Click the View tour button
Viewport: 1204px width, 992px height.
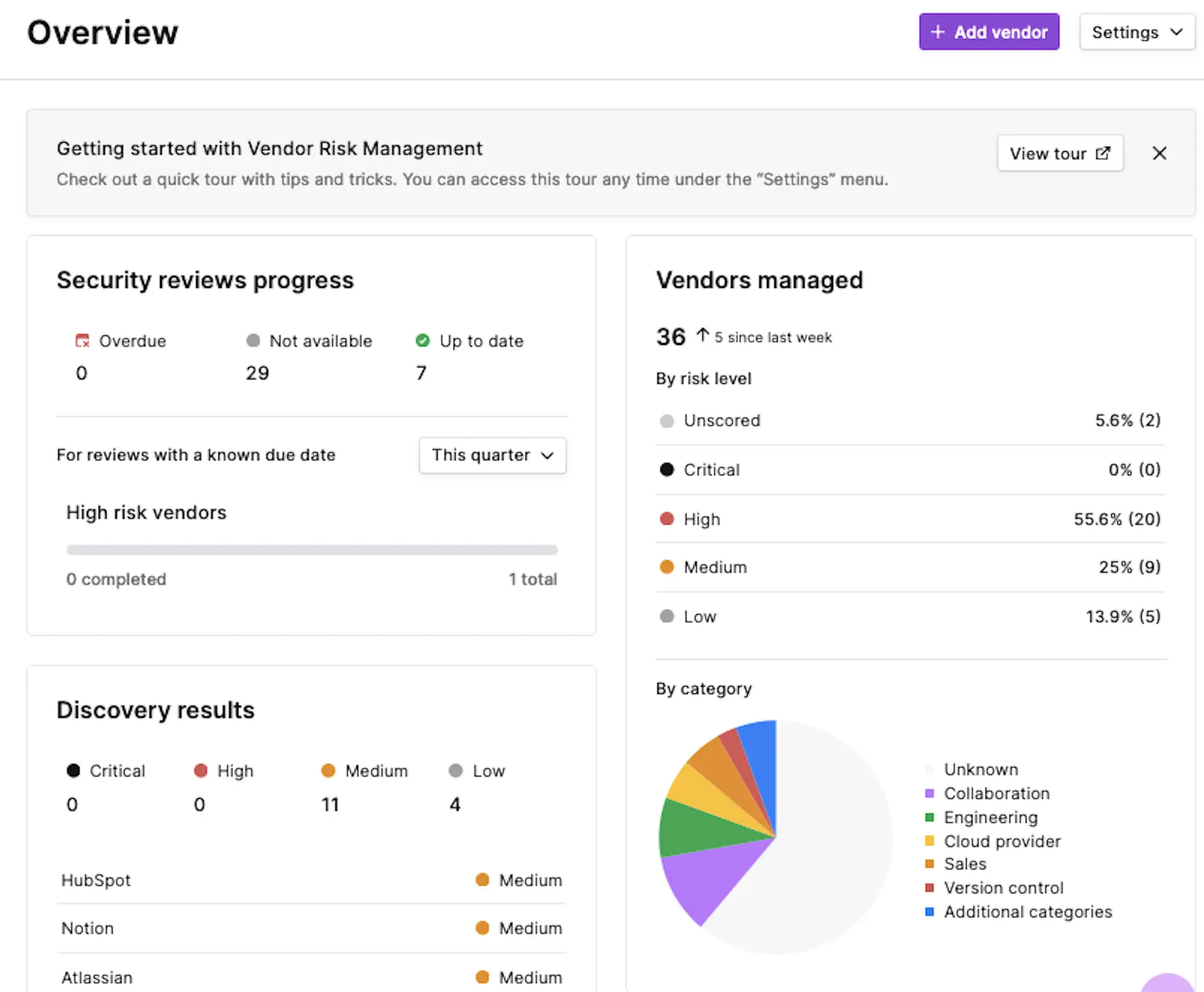pyautogui.click(x=1060, y=153)
